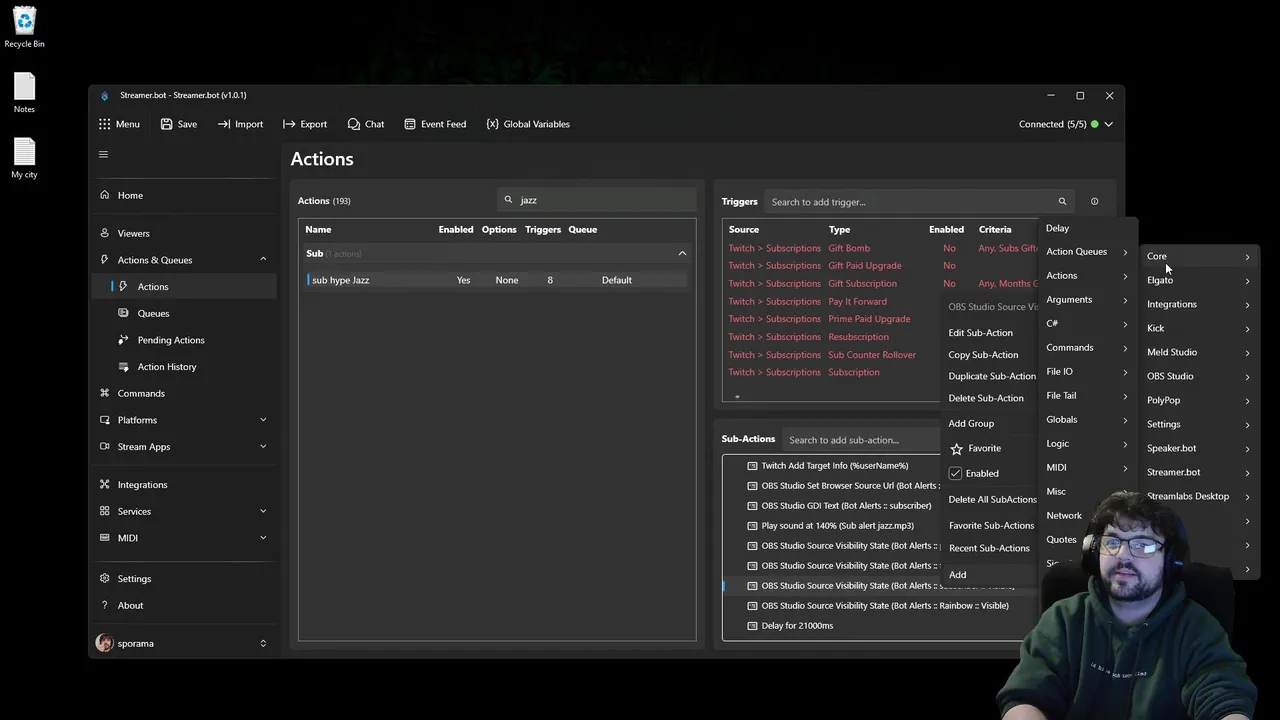The height and width of the screenshot is (720, 1280).
Task: Open Recent Sub-Actions submenu
Action: (989, 549)
